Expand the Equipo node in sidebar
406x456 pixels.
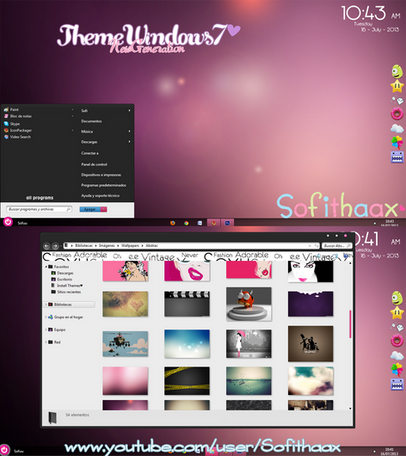(x=46, y=329)
